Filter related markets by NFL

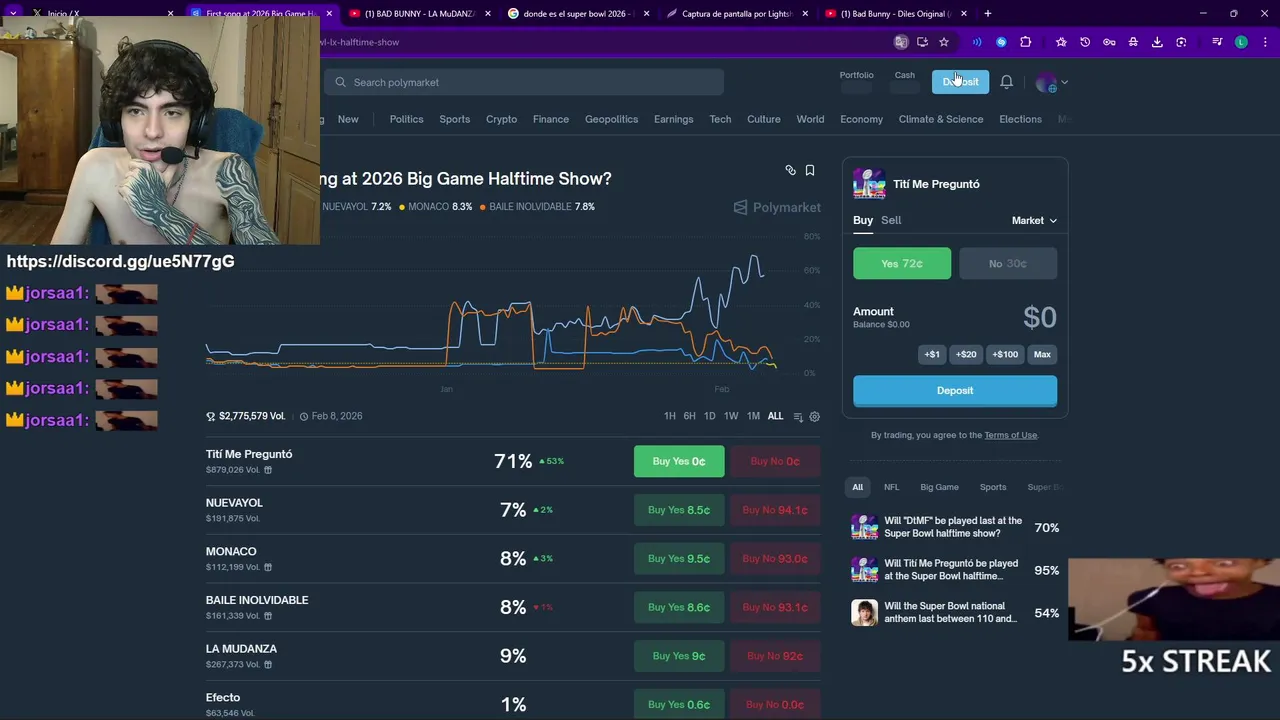[x=891, y=487]
